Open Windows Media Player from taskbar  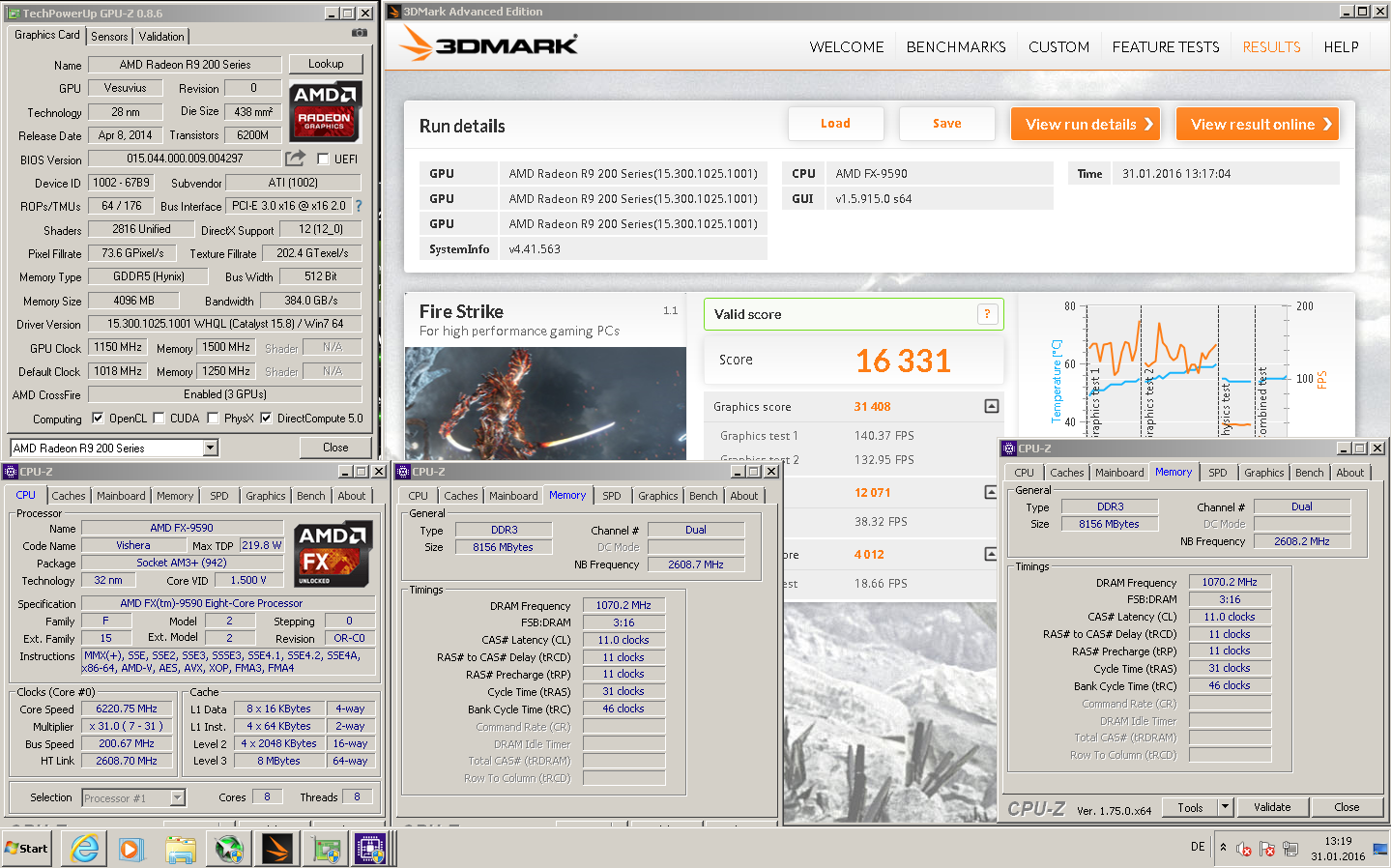point(132,849)
